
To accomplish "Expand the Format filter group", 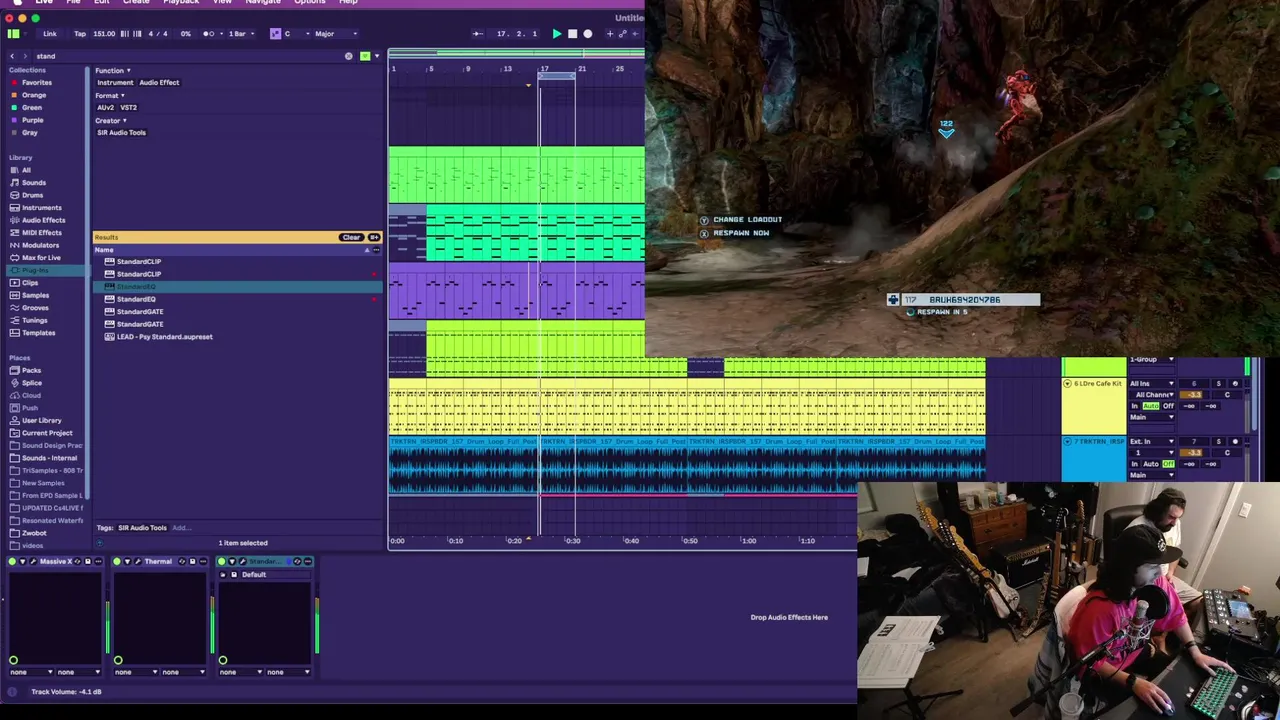I will coord(109,95).
